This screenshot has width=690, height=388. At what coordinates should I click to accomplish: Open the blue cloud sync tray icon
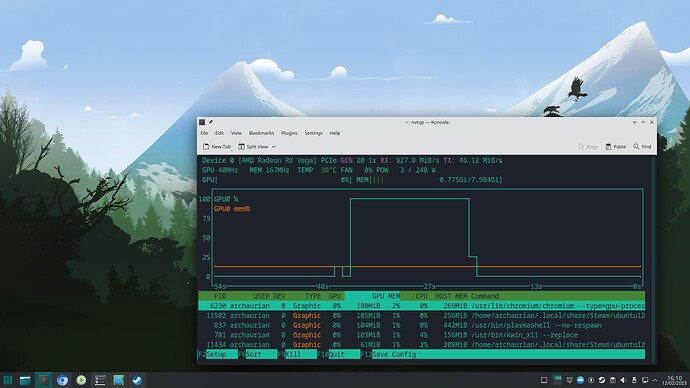(580, 380)
